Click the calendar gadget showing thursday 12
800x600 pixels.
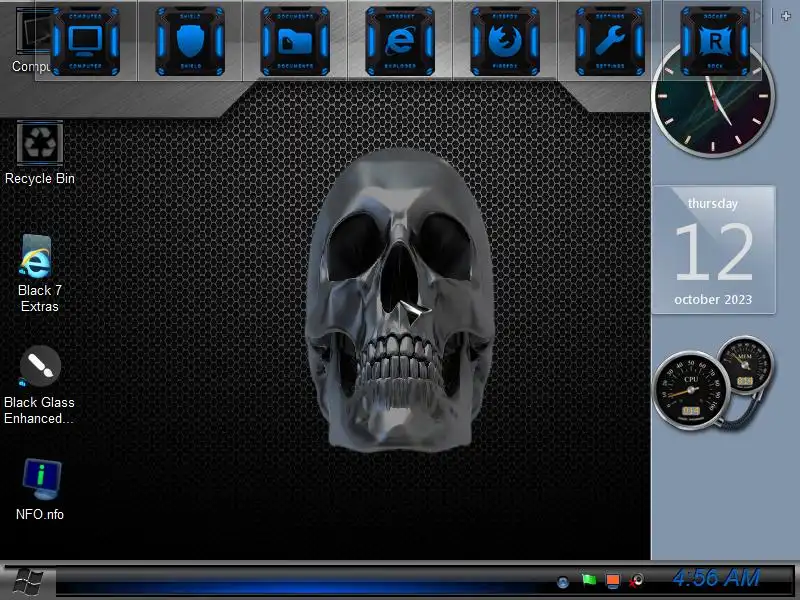coord(713,249)
